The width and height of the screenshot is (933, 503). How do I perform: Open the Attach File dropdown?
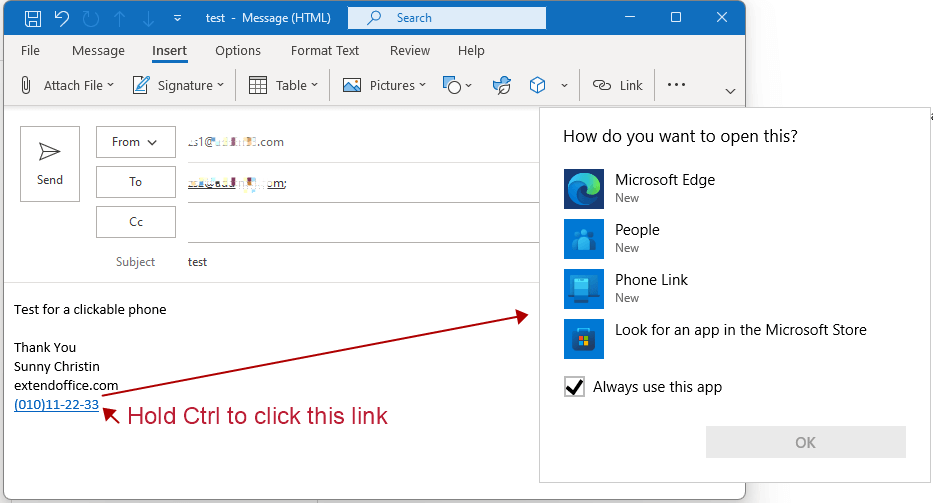68,86
